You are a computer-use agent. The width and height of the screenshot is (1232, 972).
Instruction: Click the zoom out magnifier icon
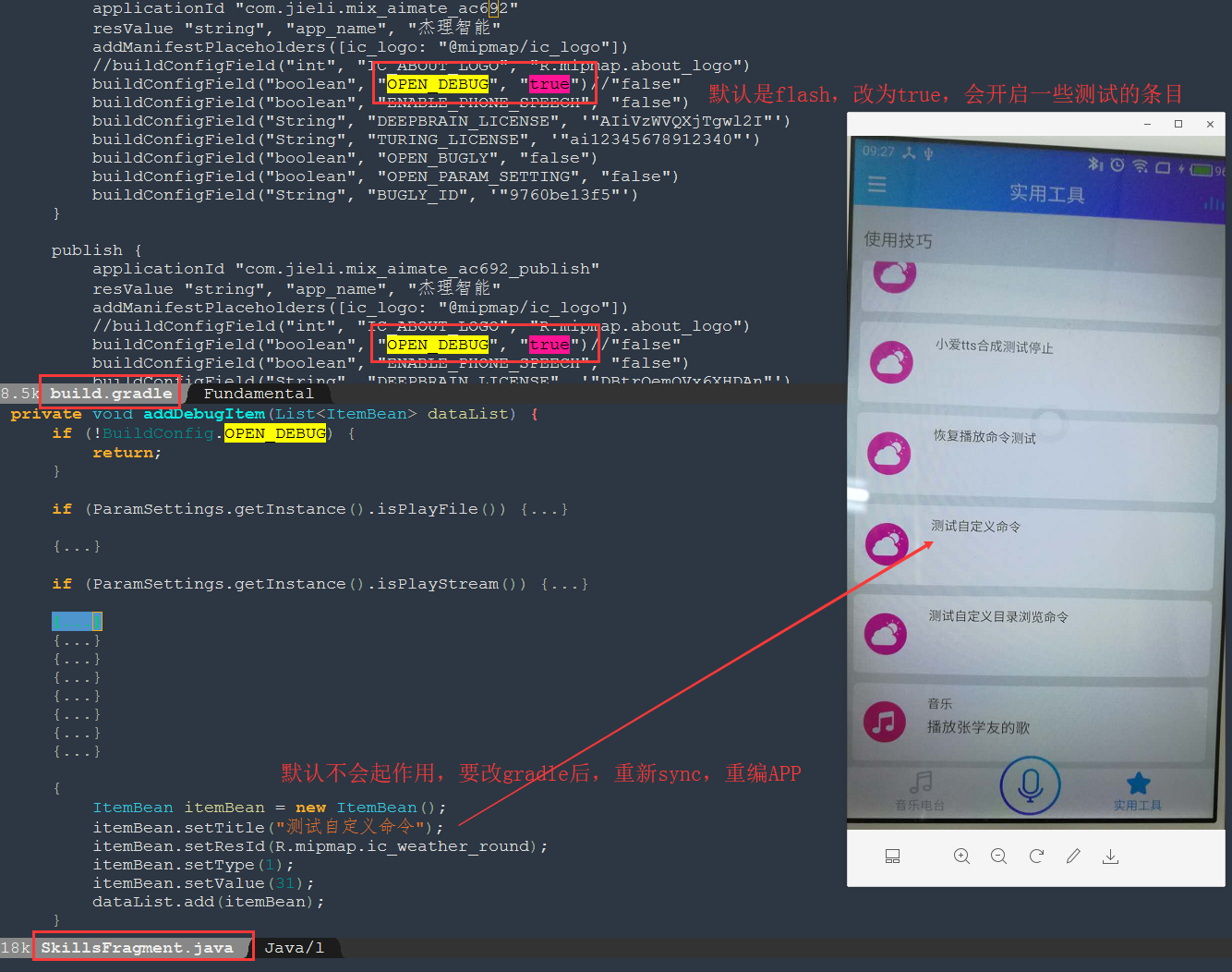coord(998,857)
